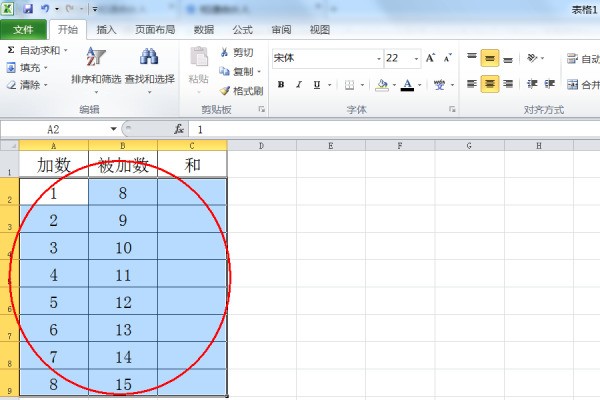The width and height of the screenshot is (600, 400).
Task: Click the font color A swatch
Action: click(x=407, y=85)
